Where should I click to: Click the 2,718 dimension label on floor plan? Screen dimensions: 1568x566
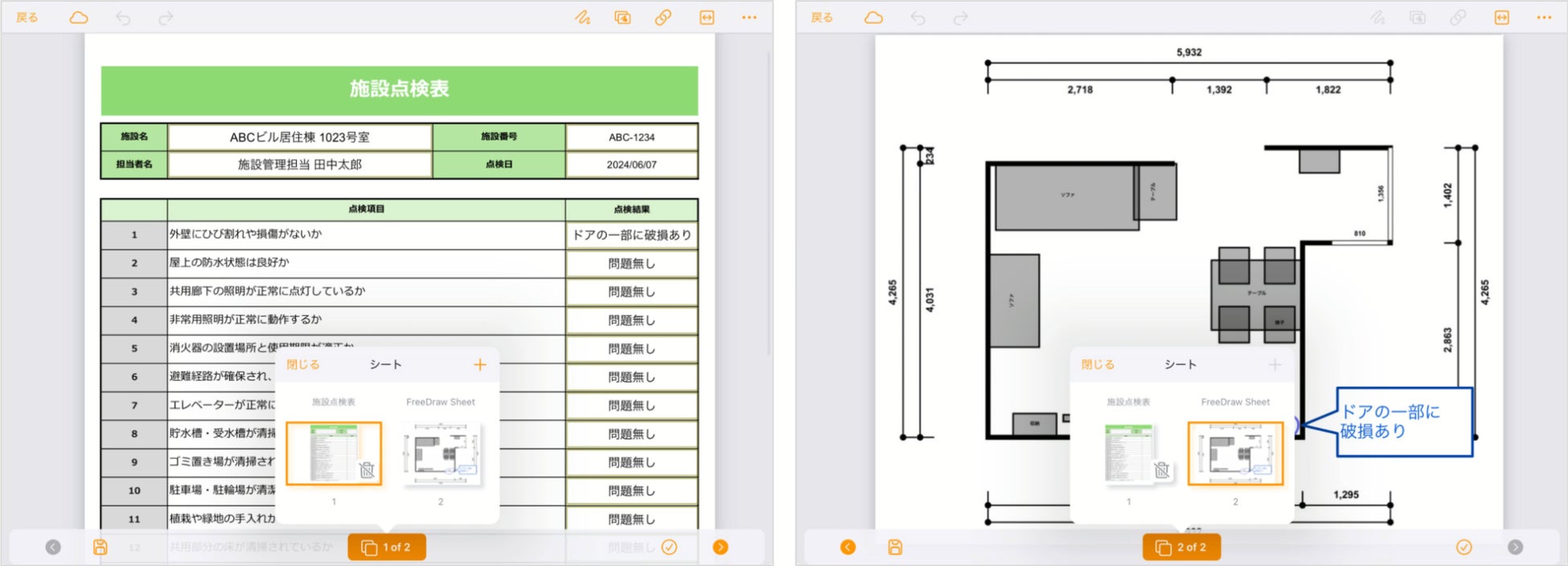coord(1080,90)
